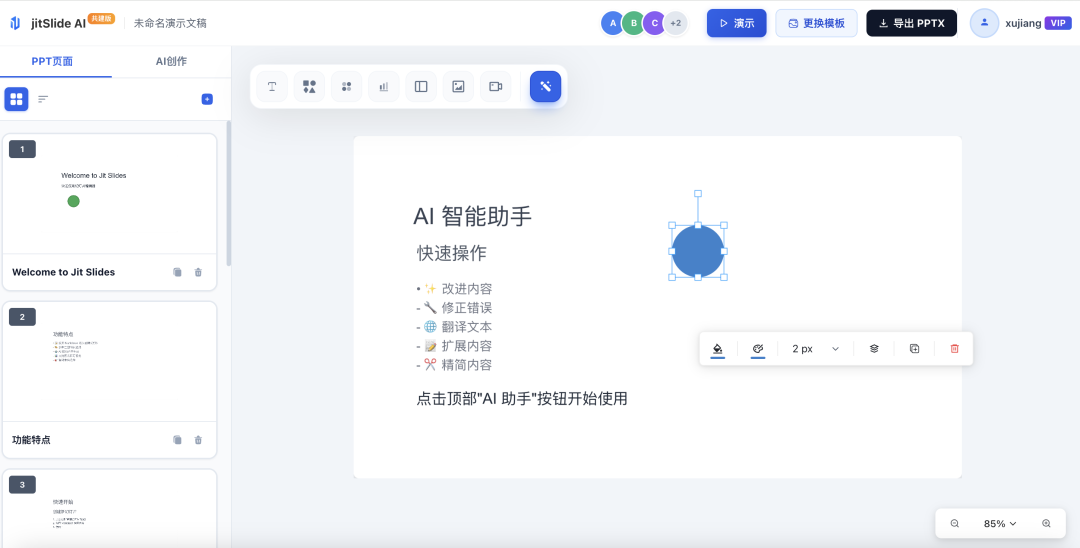Open the 85% zoom level dropdown

click(1000, 524)
